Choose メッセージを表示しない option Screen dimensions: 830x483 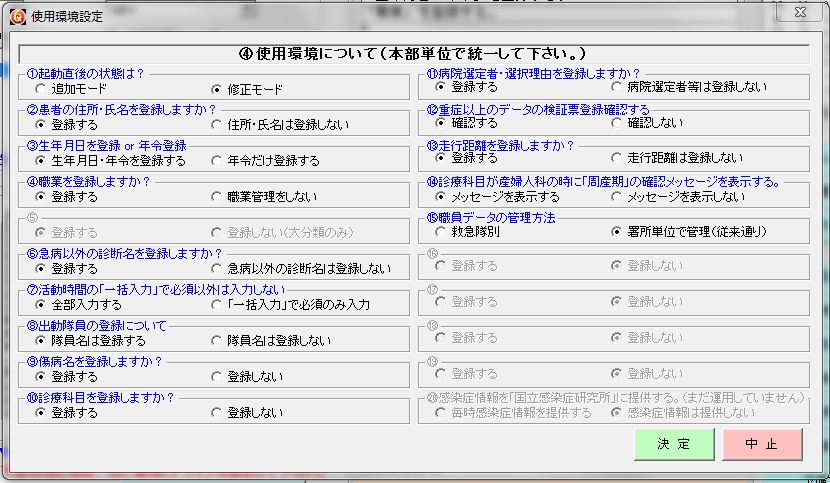click(x=616, y=196)
